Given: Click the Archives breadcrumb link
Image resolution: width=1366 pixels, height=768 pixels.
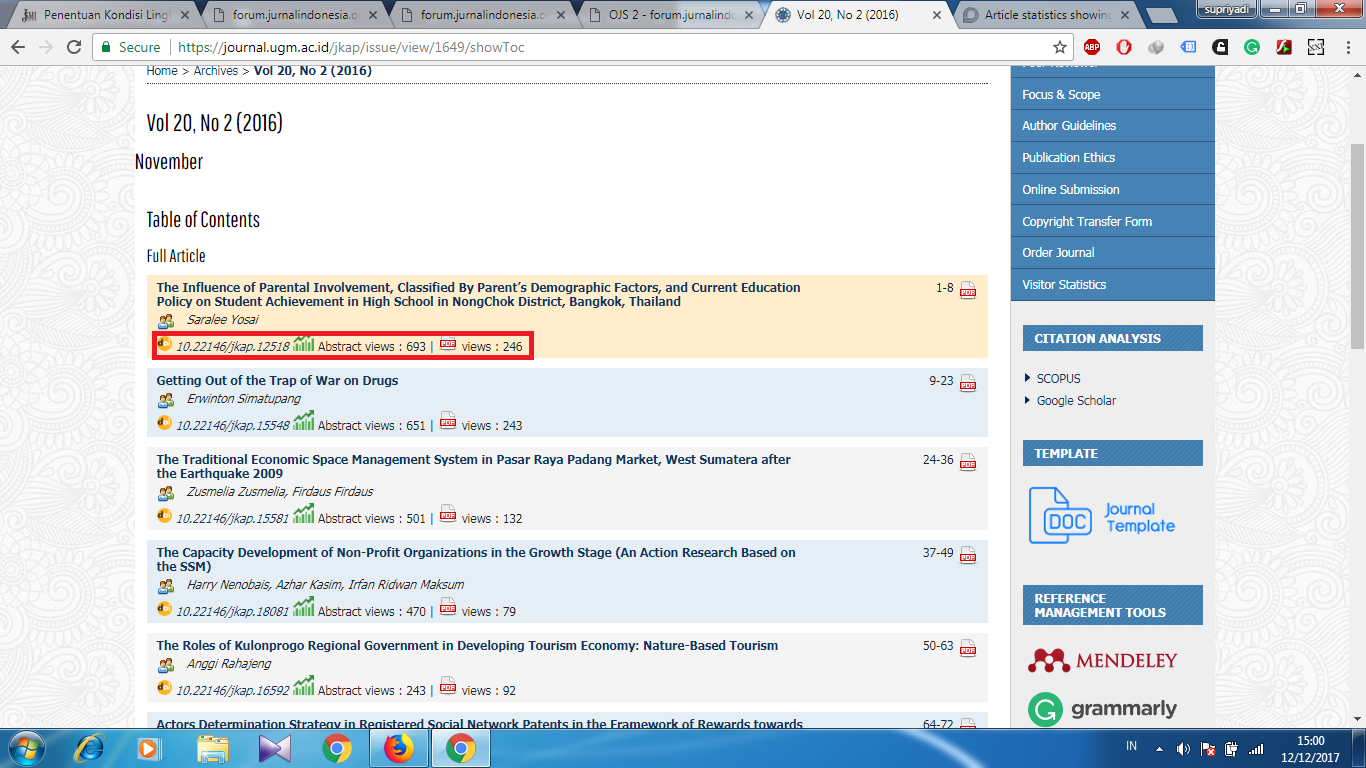Looking at the screenshot, I should (216, 71).
